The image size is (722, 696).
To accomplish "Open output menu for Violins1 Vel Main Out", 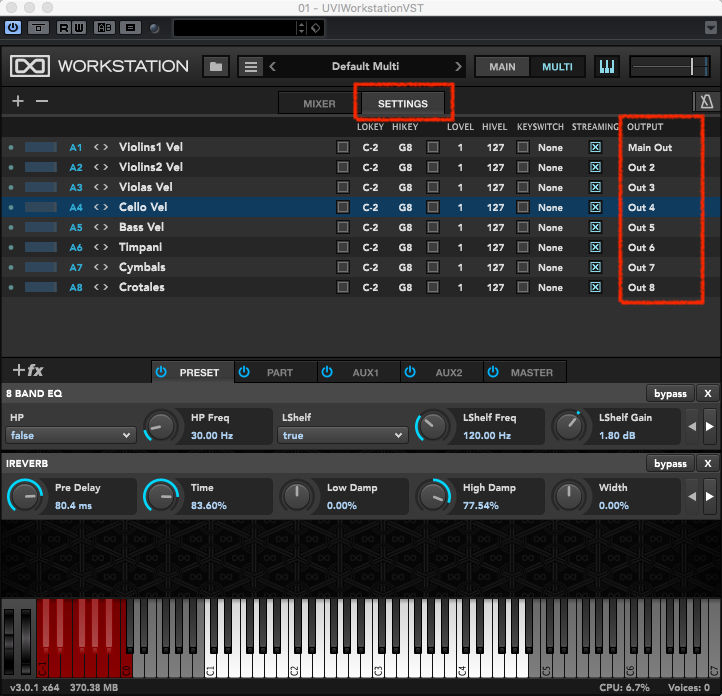I will (650, 147).
